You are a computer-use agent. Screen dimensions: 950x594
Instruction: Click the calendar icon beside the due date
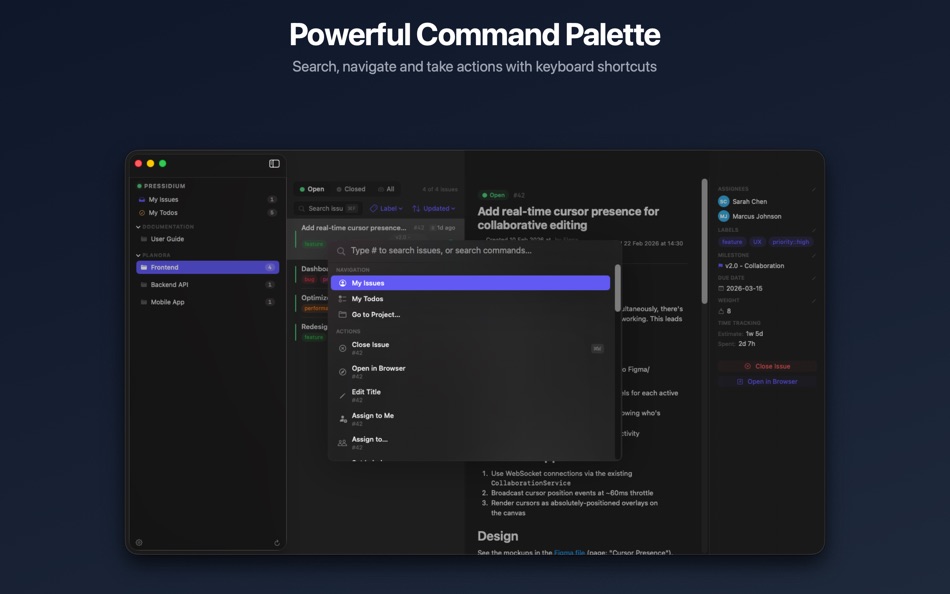(721, 288)
